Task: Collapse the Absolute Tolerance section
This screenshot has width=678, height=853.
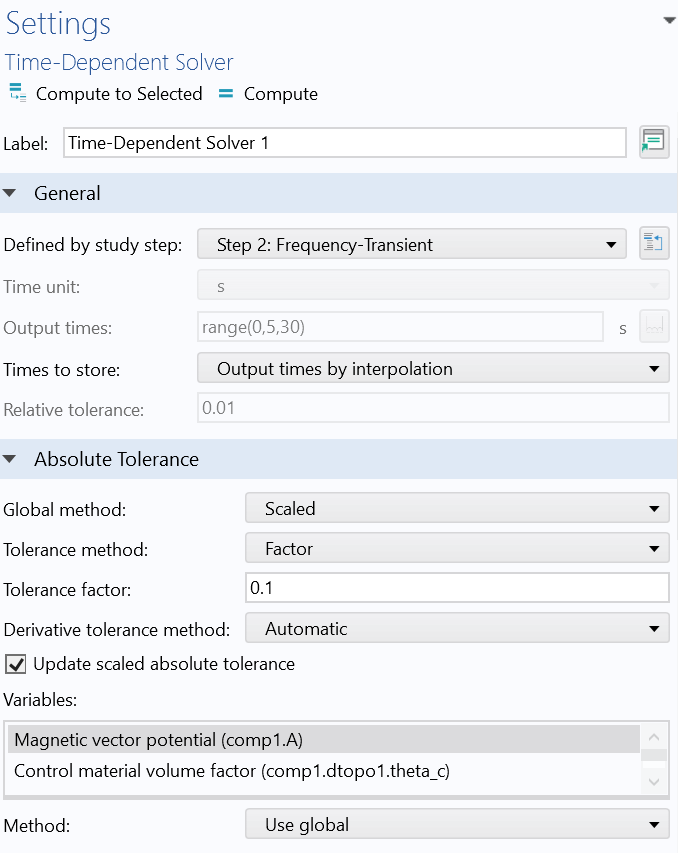Action: click(x=10, y=460)
